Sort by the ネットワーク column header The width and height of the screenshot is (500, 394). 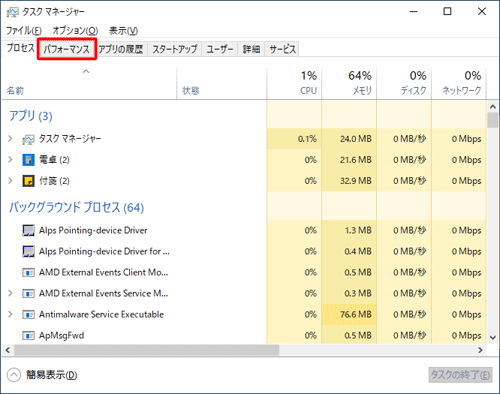tap(459, 84)
